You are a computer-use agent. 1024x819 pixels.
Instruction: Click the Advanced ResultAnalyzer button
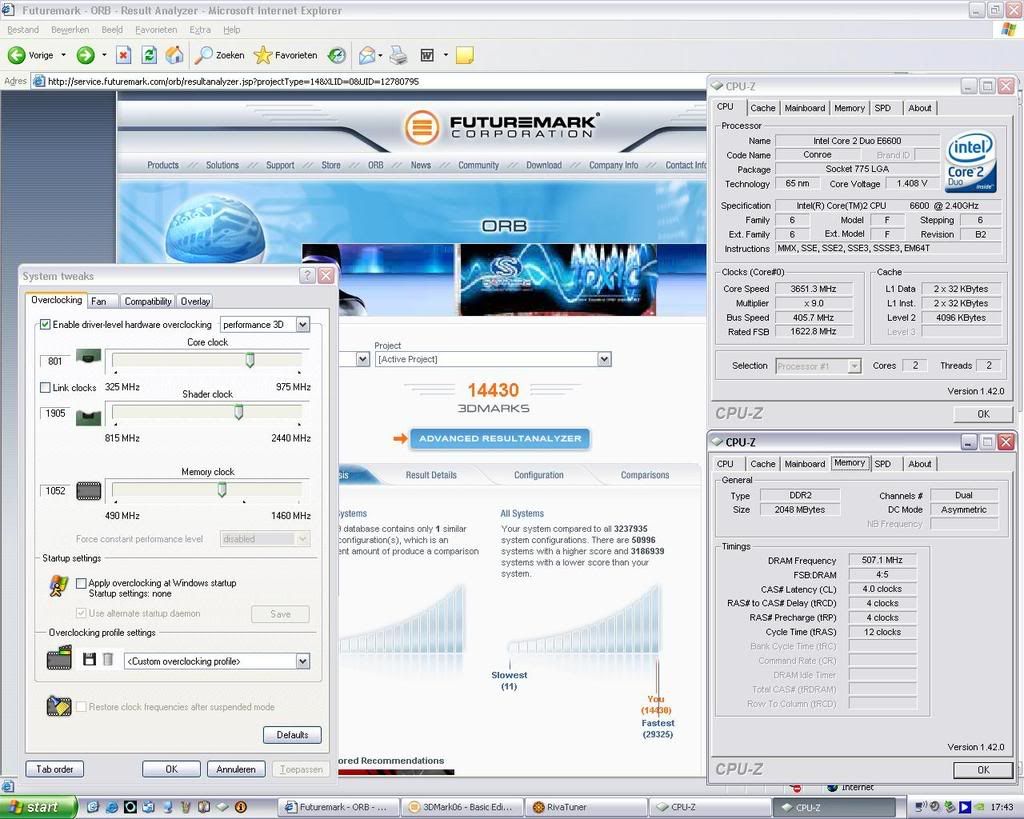pos(500,438)
